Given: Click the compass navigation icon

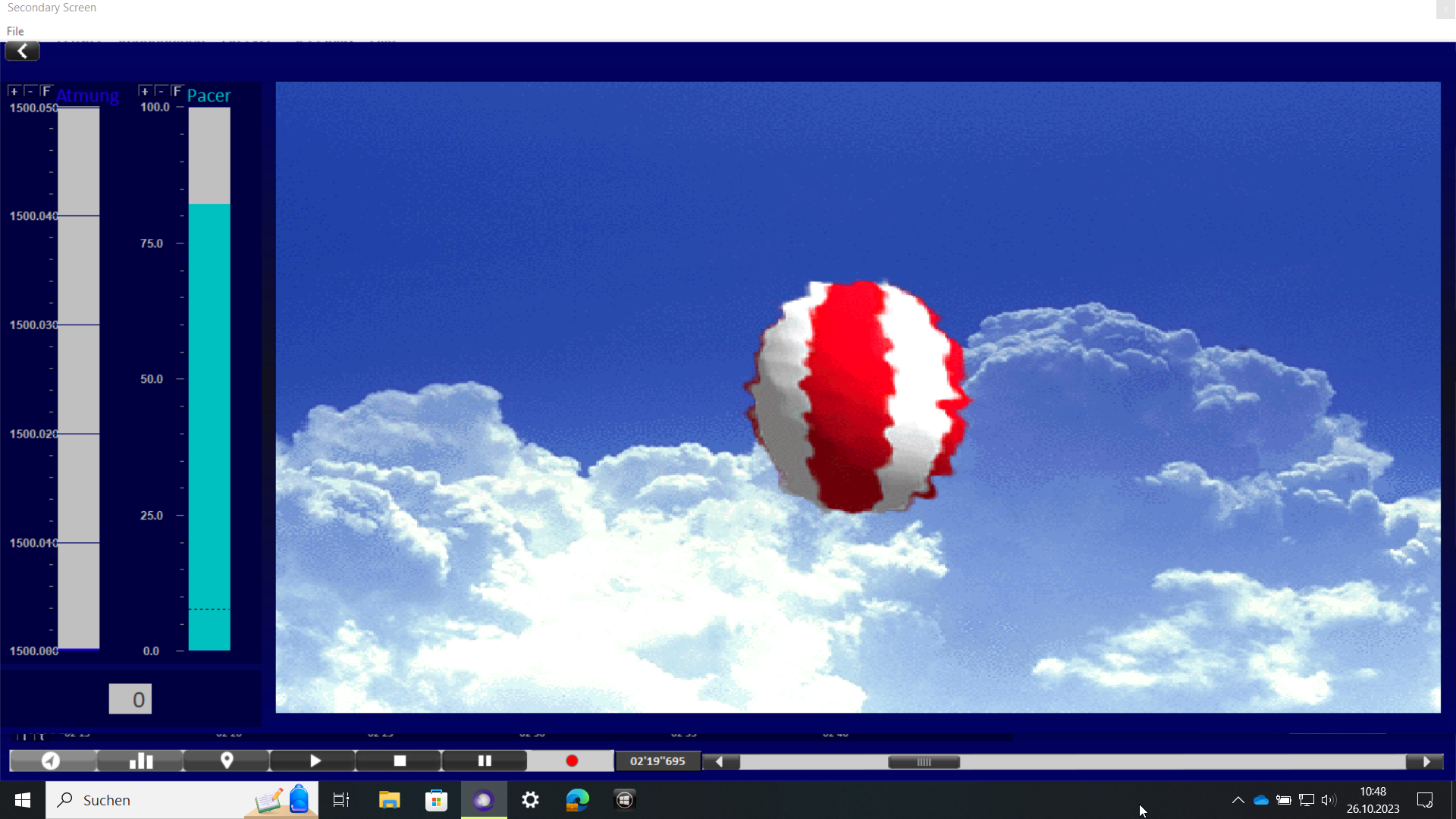Looking at the screenshot, I should click(x=52, y=761).
